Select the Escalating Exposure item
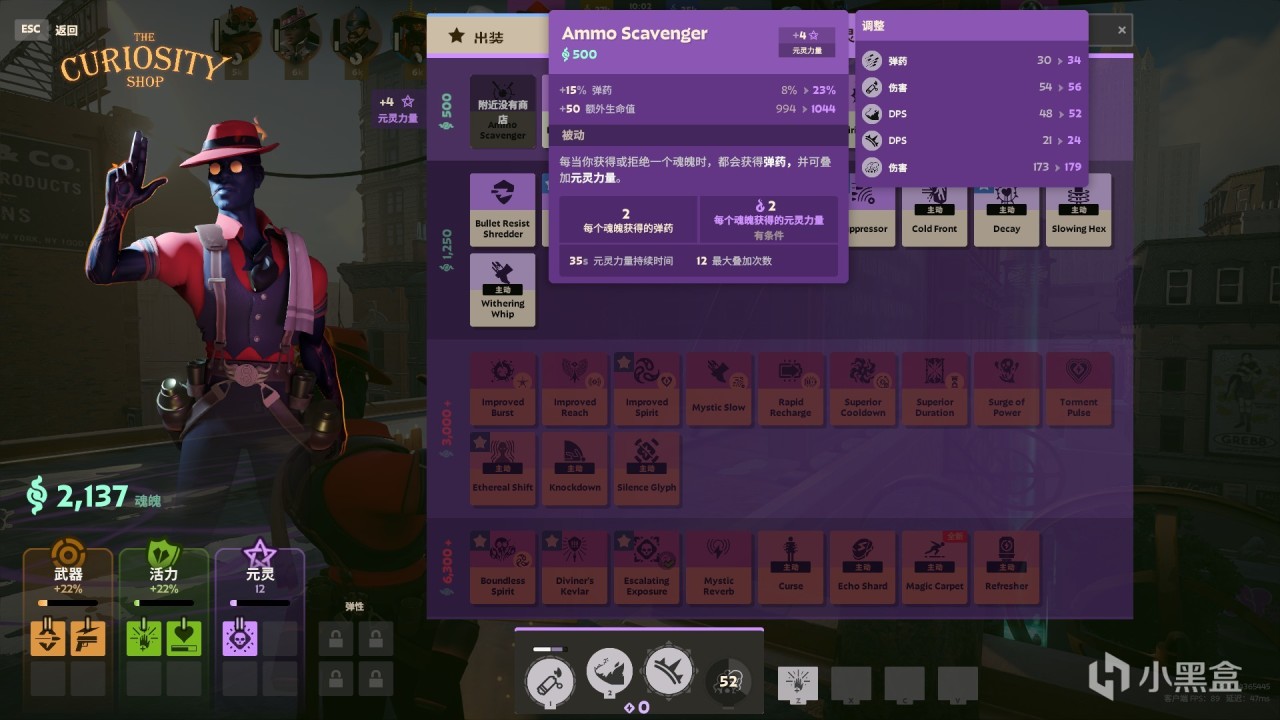1280x720 pixels. pyautogui.click(x=647, y=567)
